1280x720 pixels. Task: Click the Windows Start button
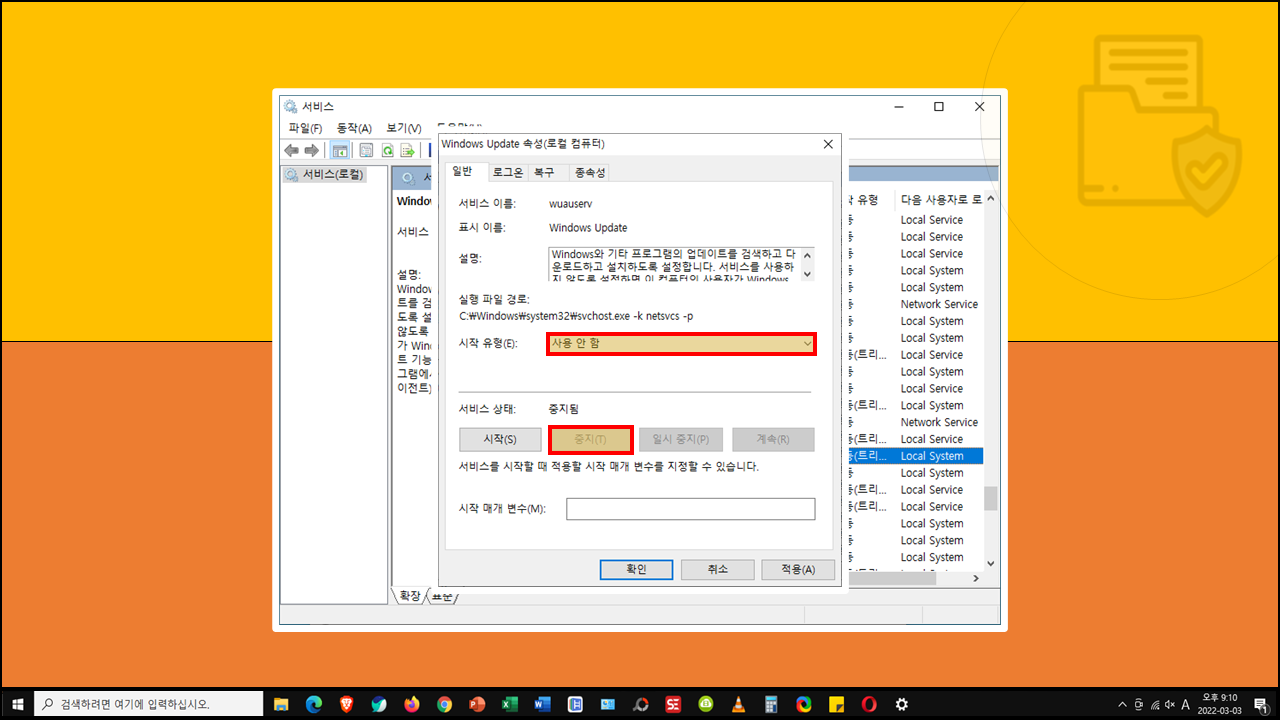coord(16,704)
